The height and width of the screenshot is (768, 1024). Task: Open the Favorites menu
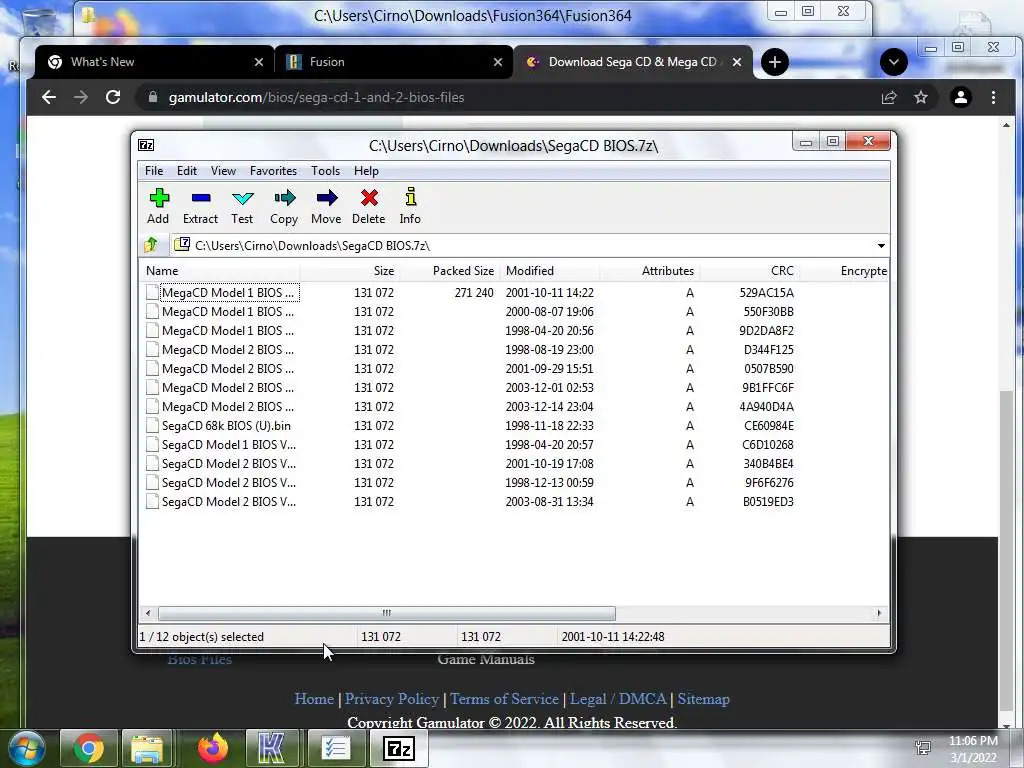(273, 170)
